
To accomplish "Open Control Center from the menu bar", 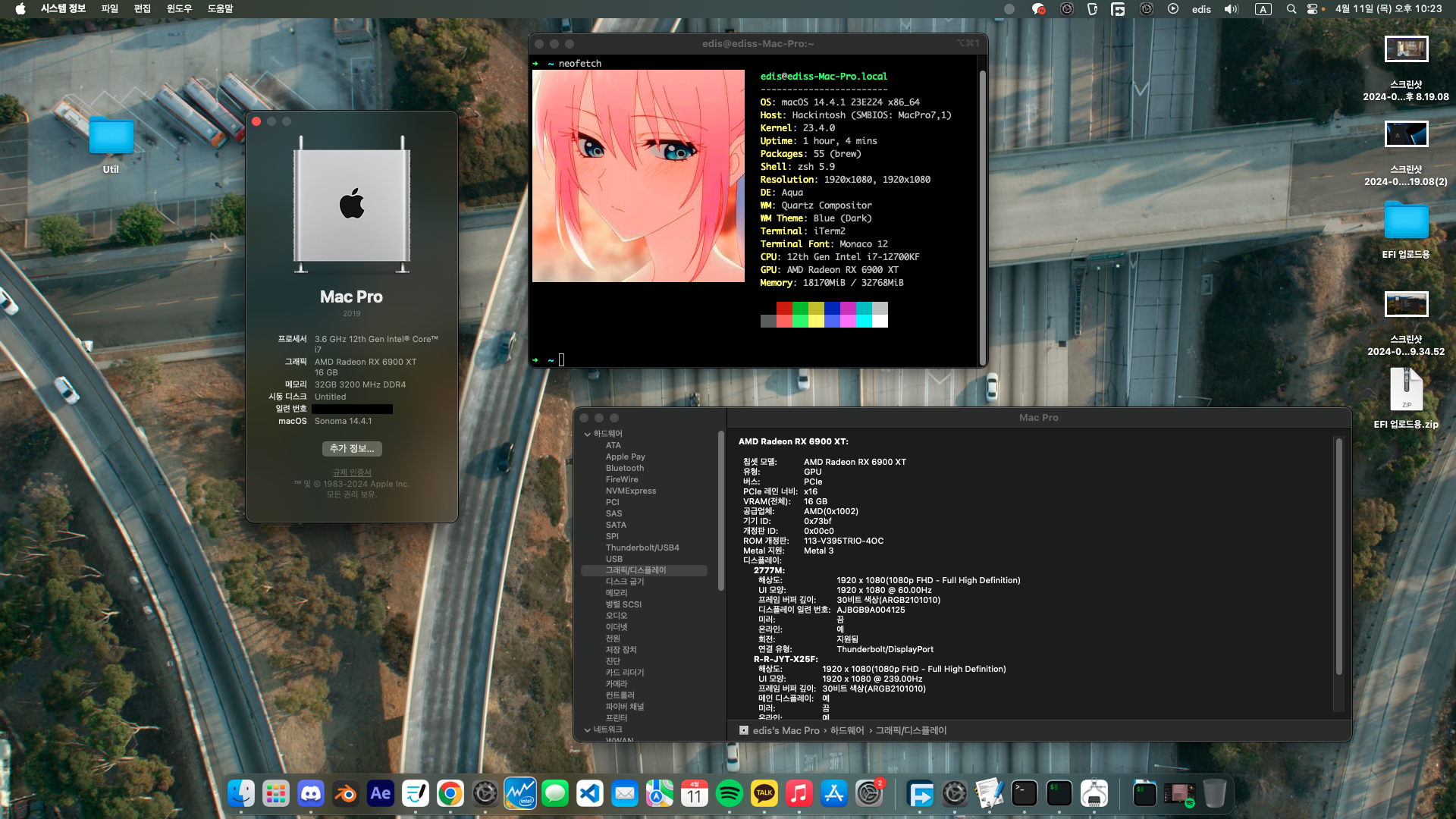I will point(1313,9).
